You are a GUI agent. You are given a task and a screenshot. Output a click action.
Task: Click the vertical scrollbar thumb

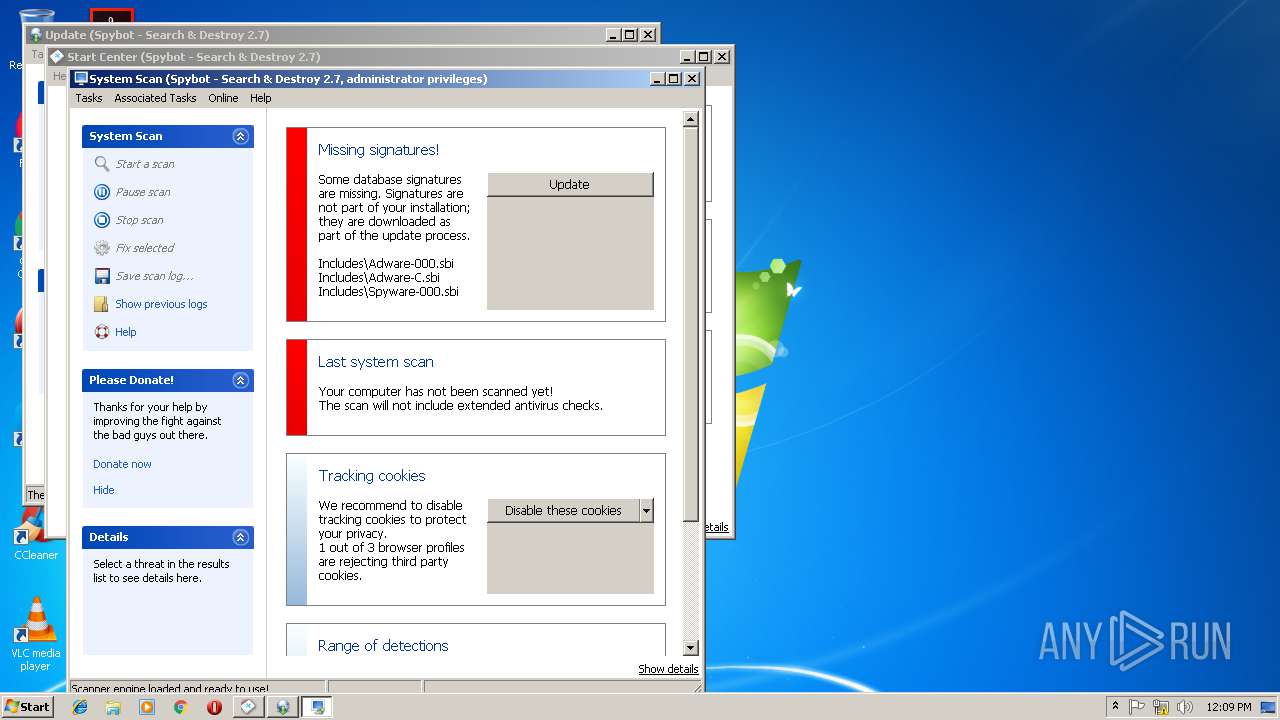point(690,324)
